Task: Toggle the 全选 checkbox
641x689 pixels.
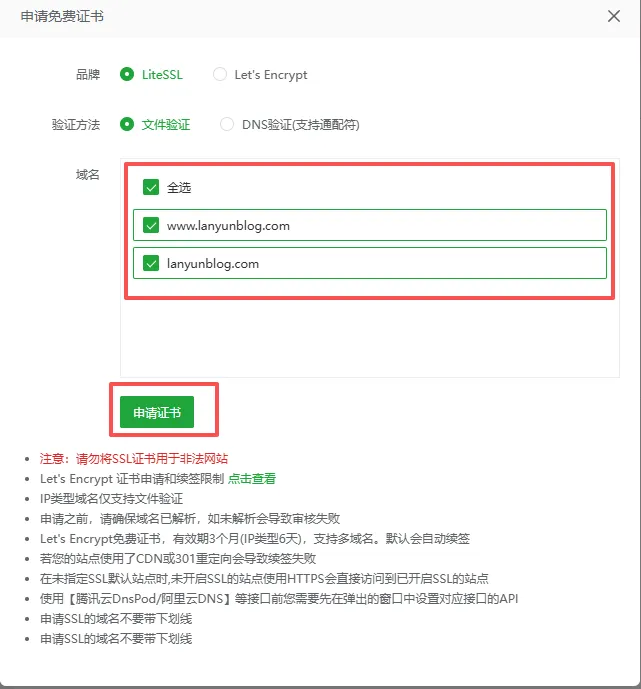Action: coord(151,188)
